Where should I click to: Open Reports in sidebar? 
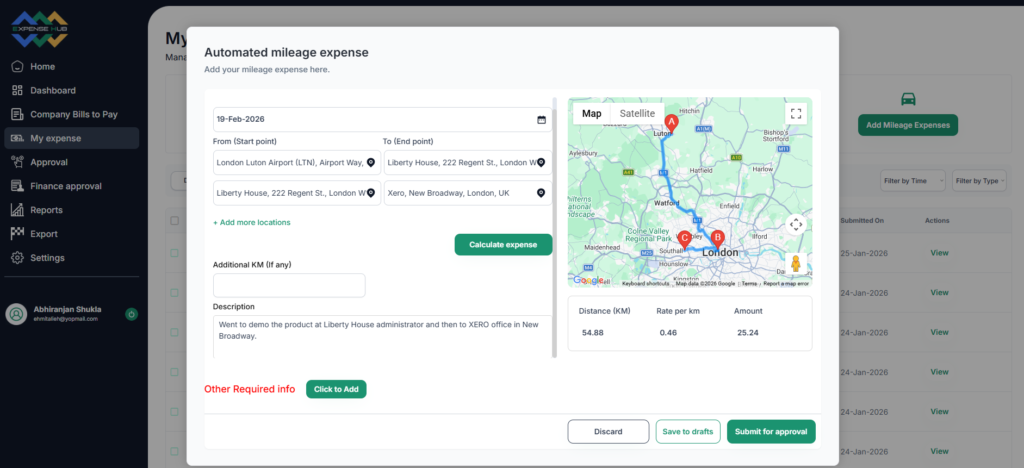click(71, 210)
